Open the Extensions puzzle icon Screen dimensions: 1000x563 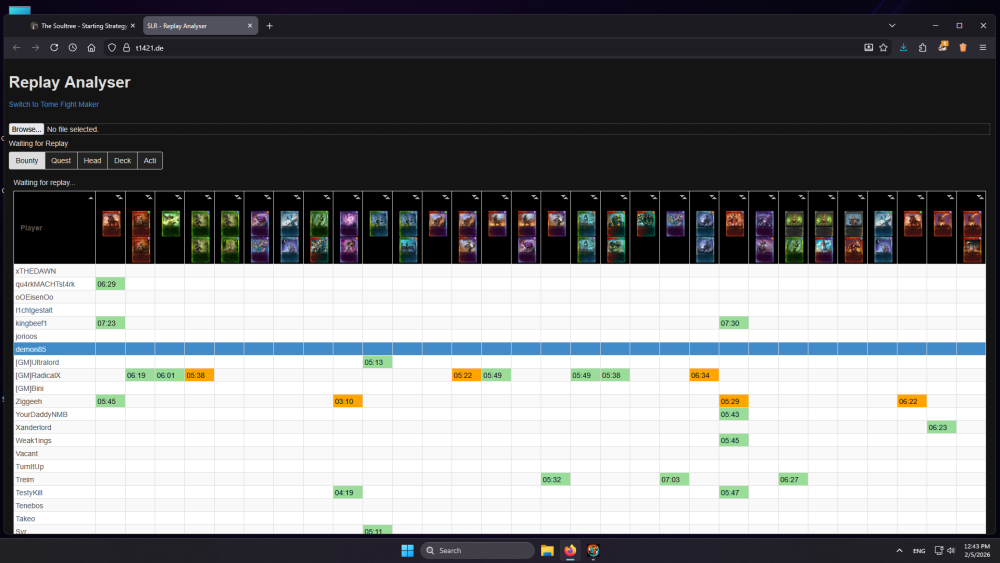click(923, 47)
